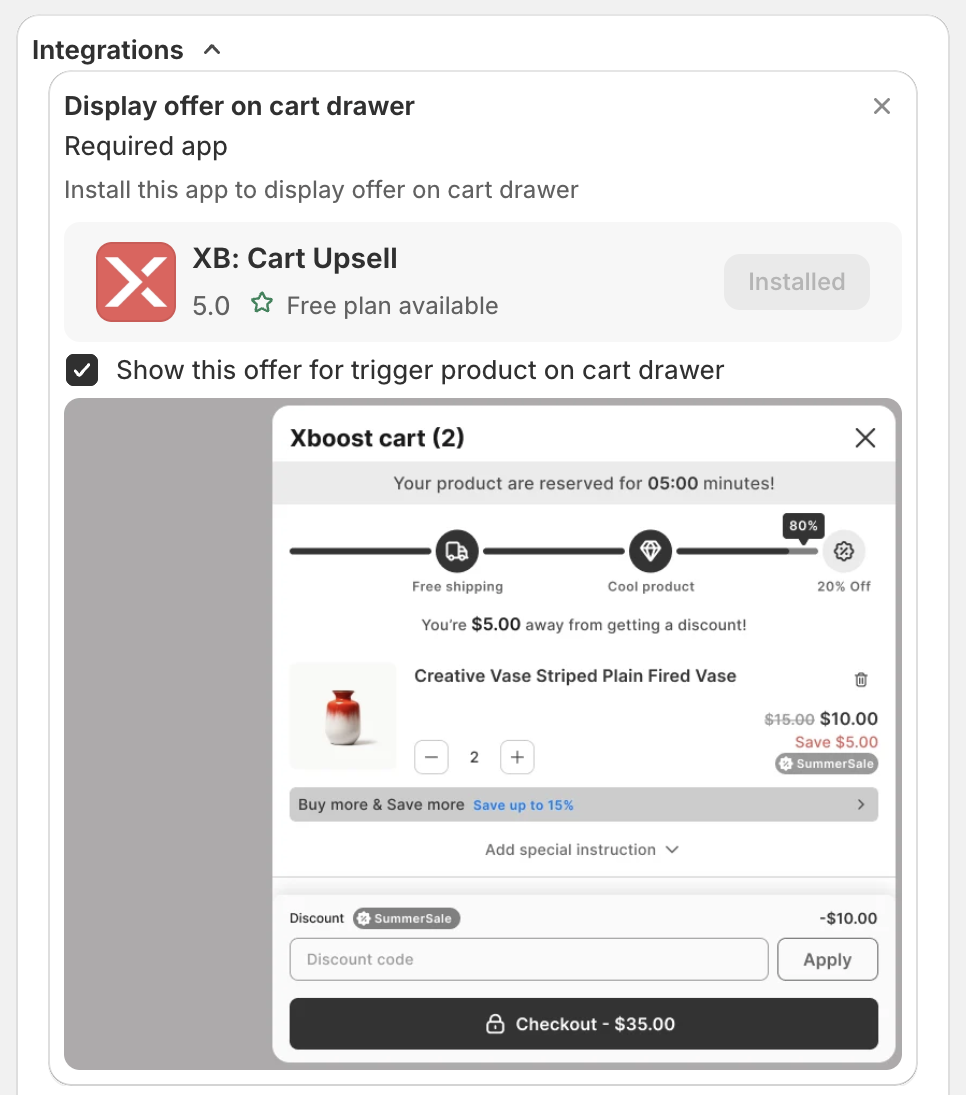Click the XB: Cart Upsell app logo
Screen dimensions: 966x1095
tap(136, 282)
